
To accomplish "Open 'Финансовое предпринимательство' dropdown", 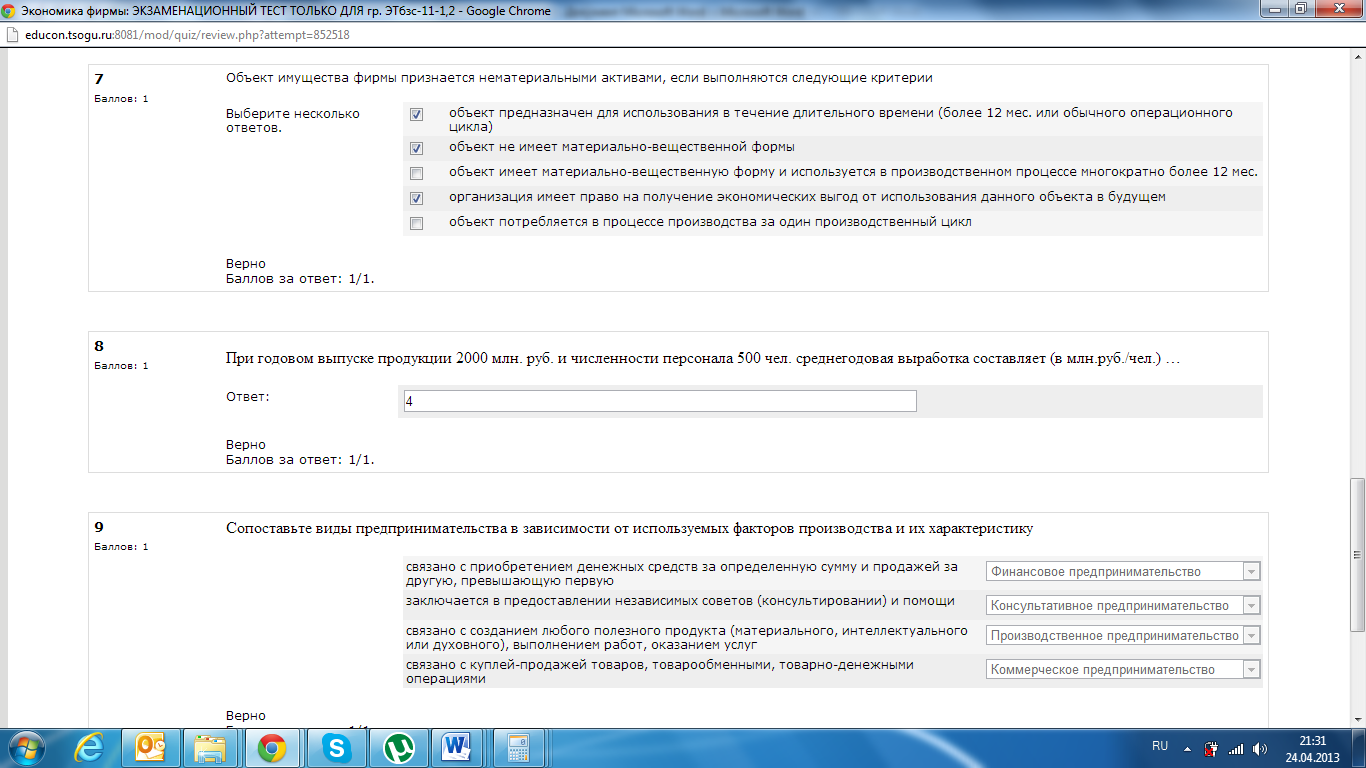I will tap(1123, 571).
